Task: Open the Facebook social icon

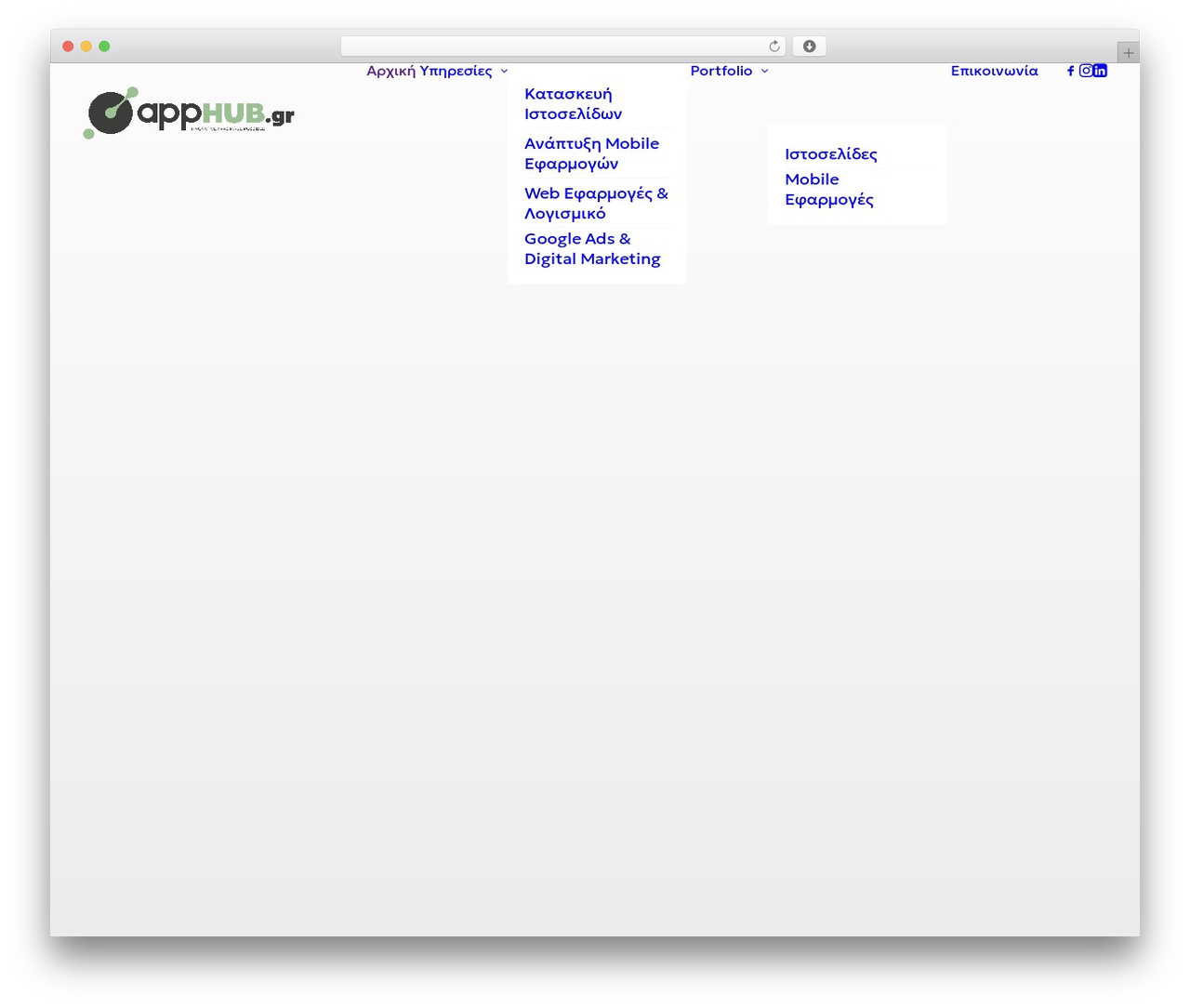Action: pos(1070,71)
